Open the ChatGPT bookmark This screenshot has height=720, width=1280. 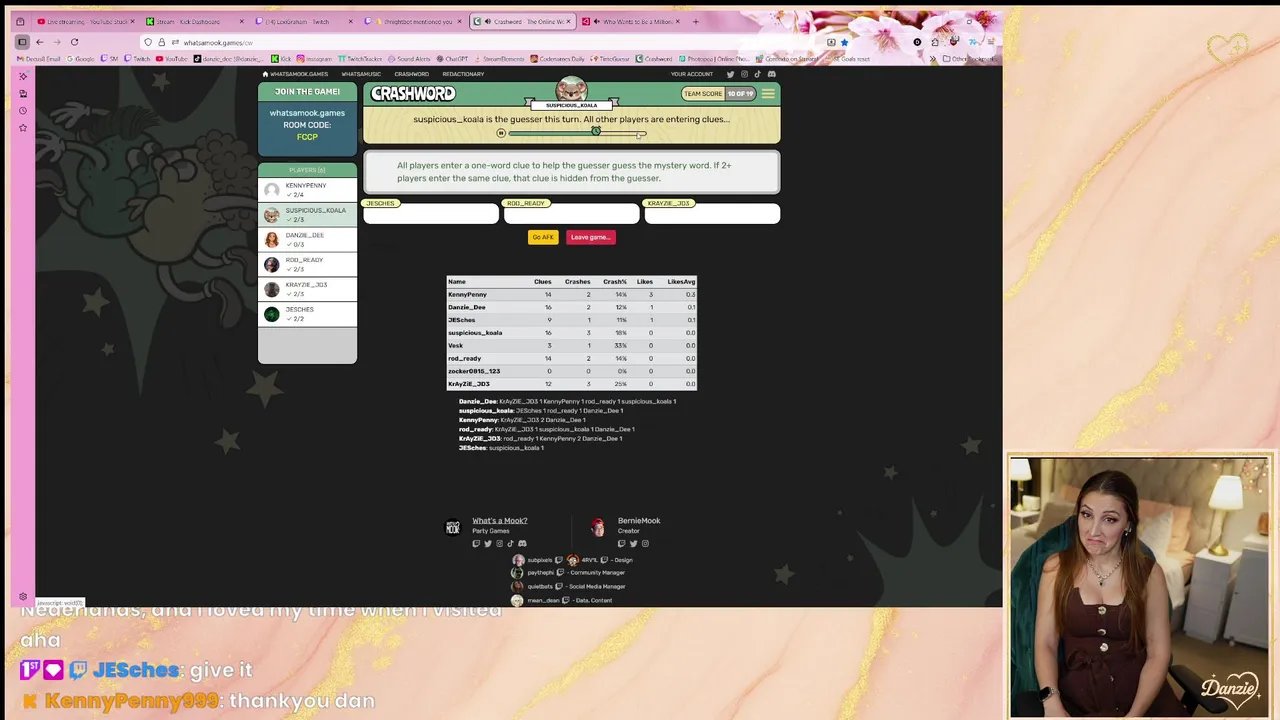coord(453,59)
